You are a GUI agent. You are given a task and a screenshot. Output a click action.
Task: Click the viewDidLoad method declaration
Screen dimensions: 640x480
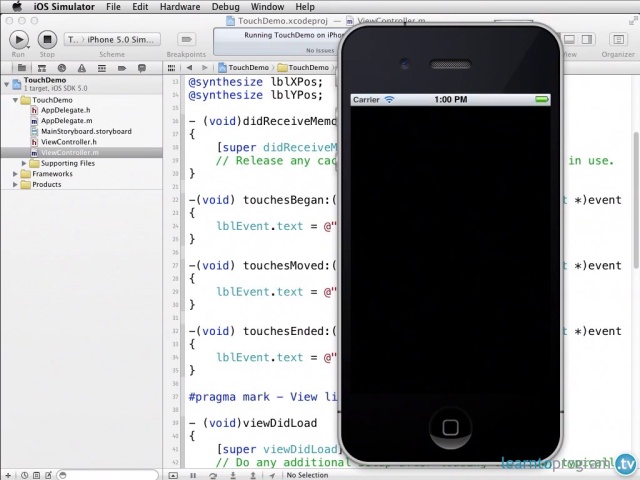(253, 423)
